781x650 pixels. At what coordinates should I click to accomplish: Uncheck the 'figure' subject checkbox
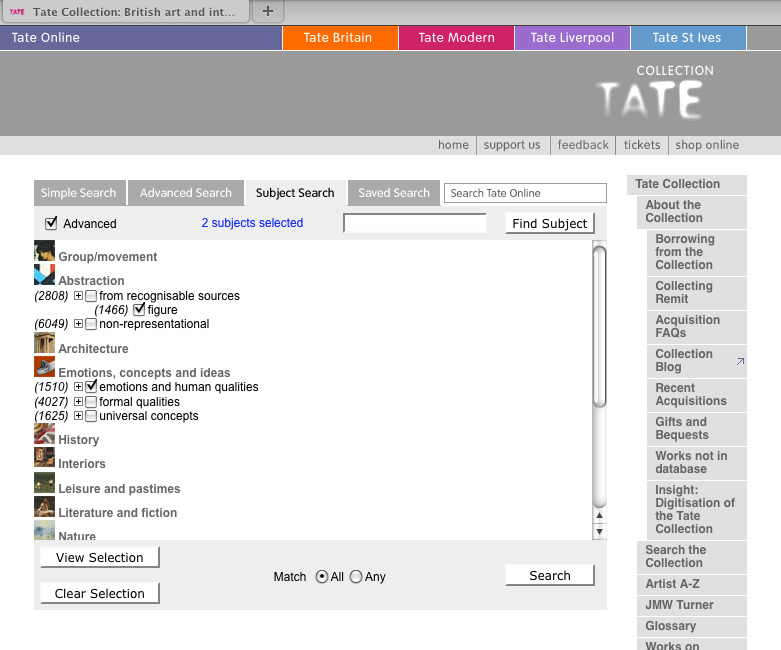click(139, 309)
